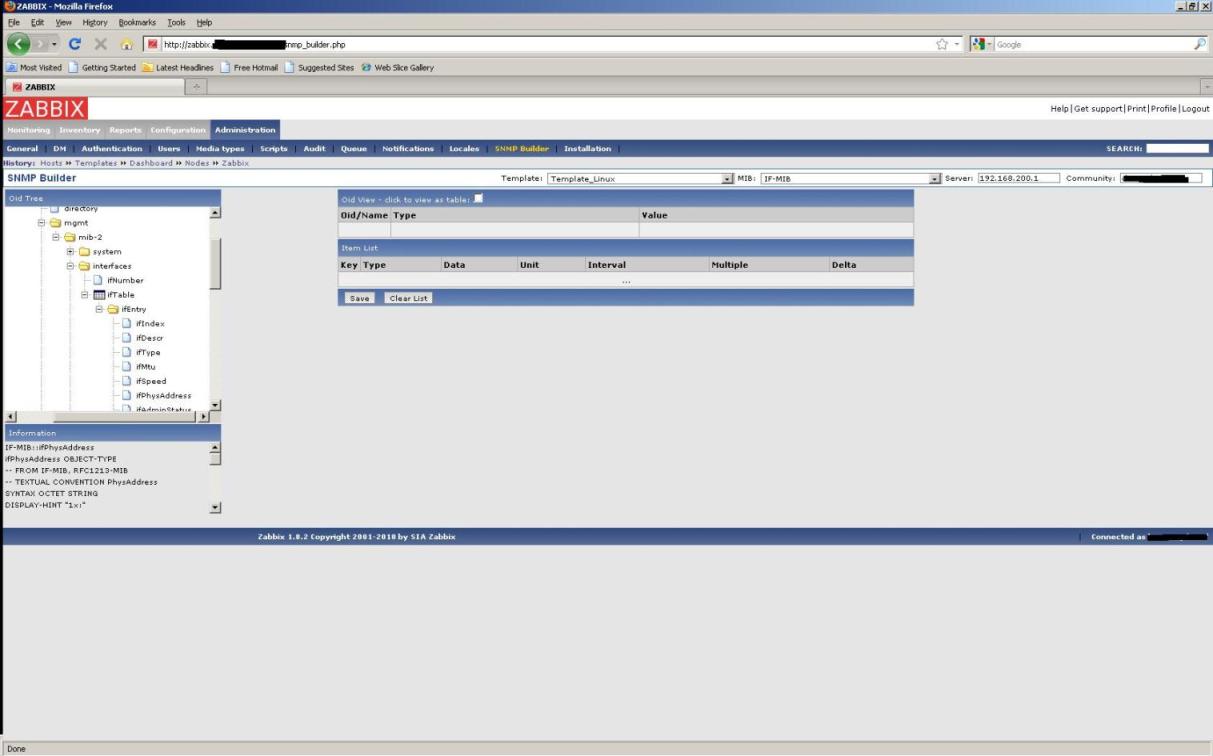Image resolution: width=1213 pixels, height=756 pixels.
Task: Collapse the ifTable tree node
Action: 84,295
